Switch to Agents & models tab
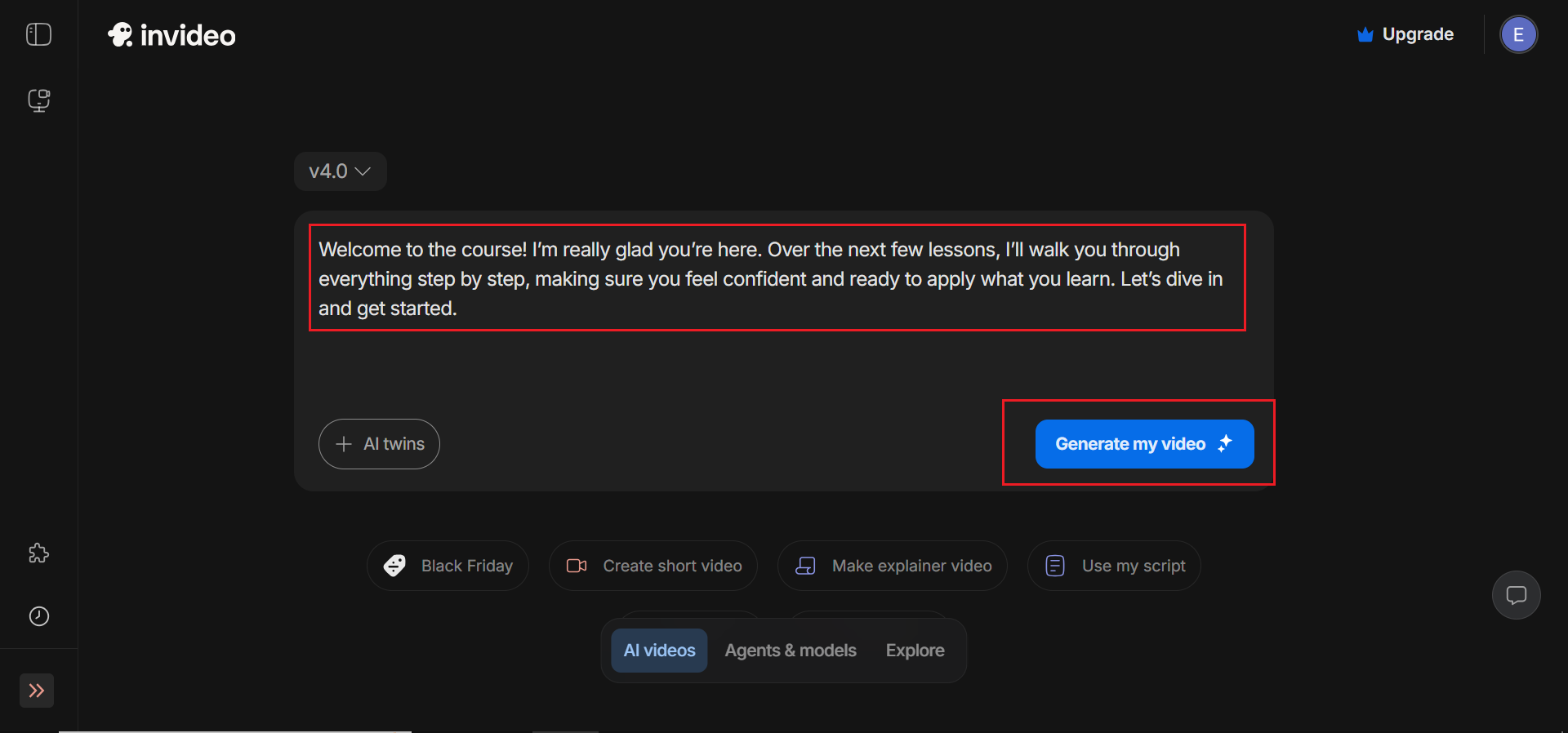The height and width of the screenshot is (733, 1568). [790, 651]
